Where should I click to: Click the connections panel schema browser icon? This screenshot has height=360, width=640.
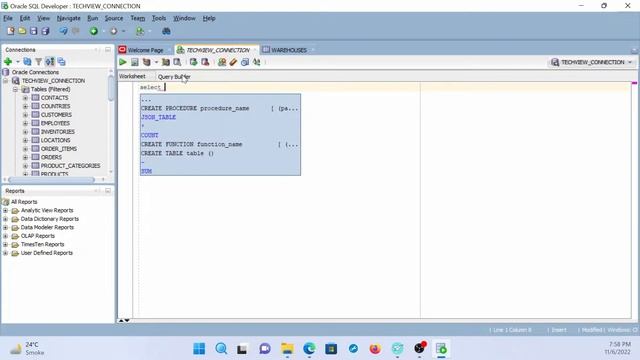[x=50, y=62]
